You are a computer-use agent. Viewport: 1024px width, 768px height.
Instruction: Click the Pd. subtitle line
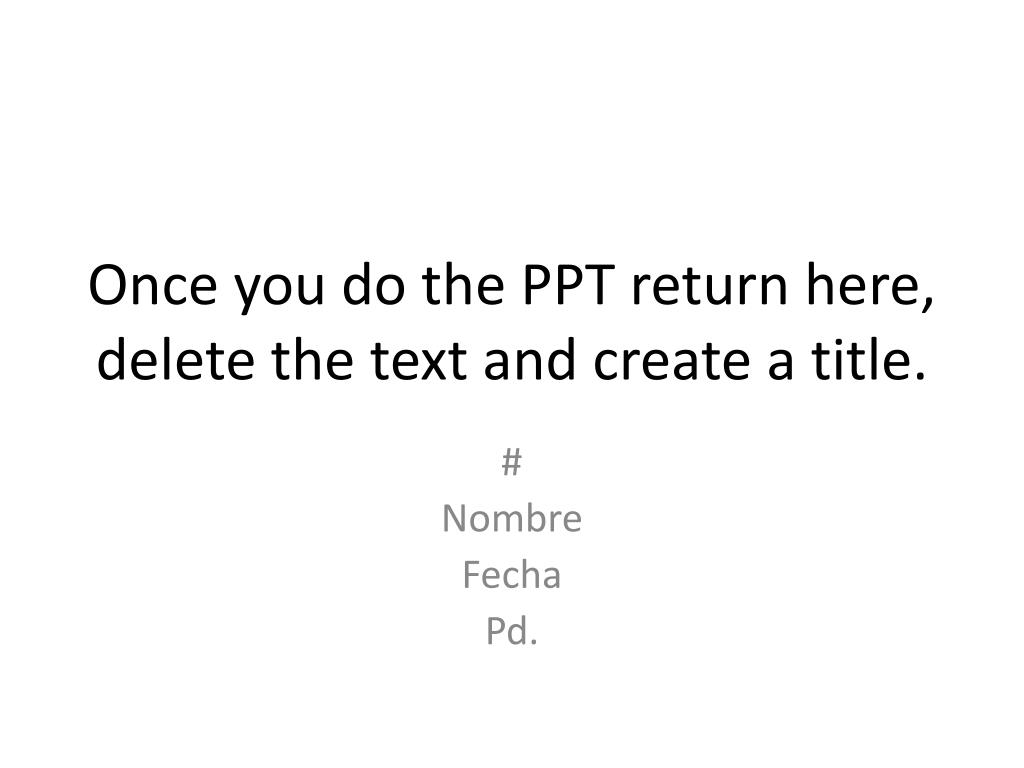[511, 632]
